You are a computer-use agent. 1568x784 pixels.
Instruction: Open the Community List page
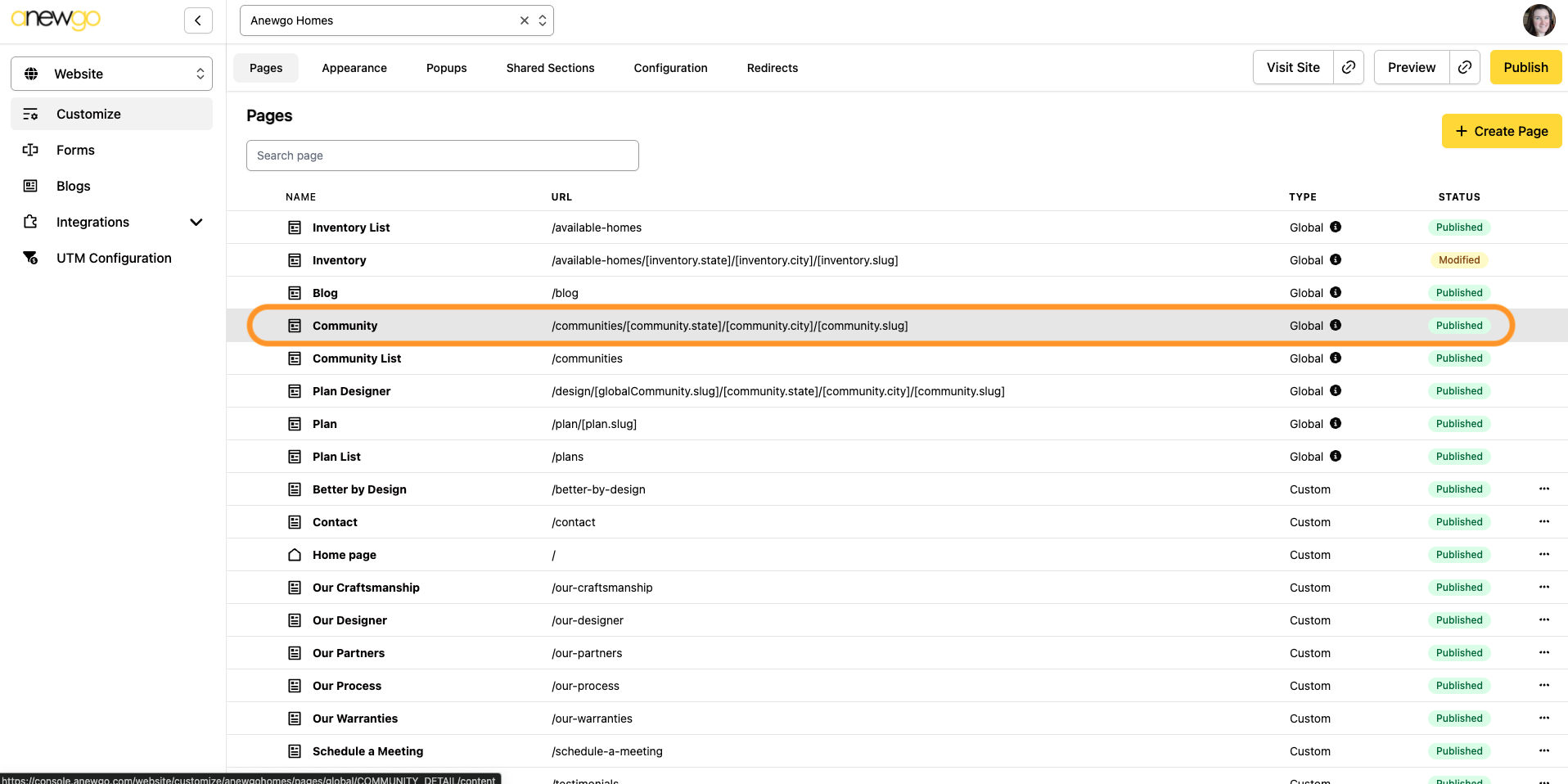click(357, 358)
